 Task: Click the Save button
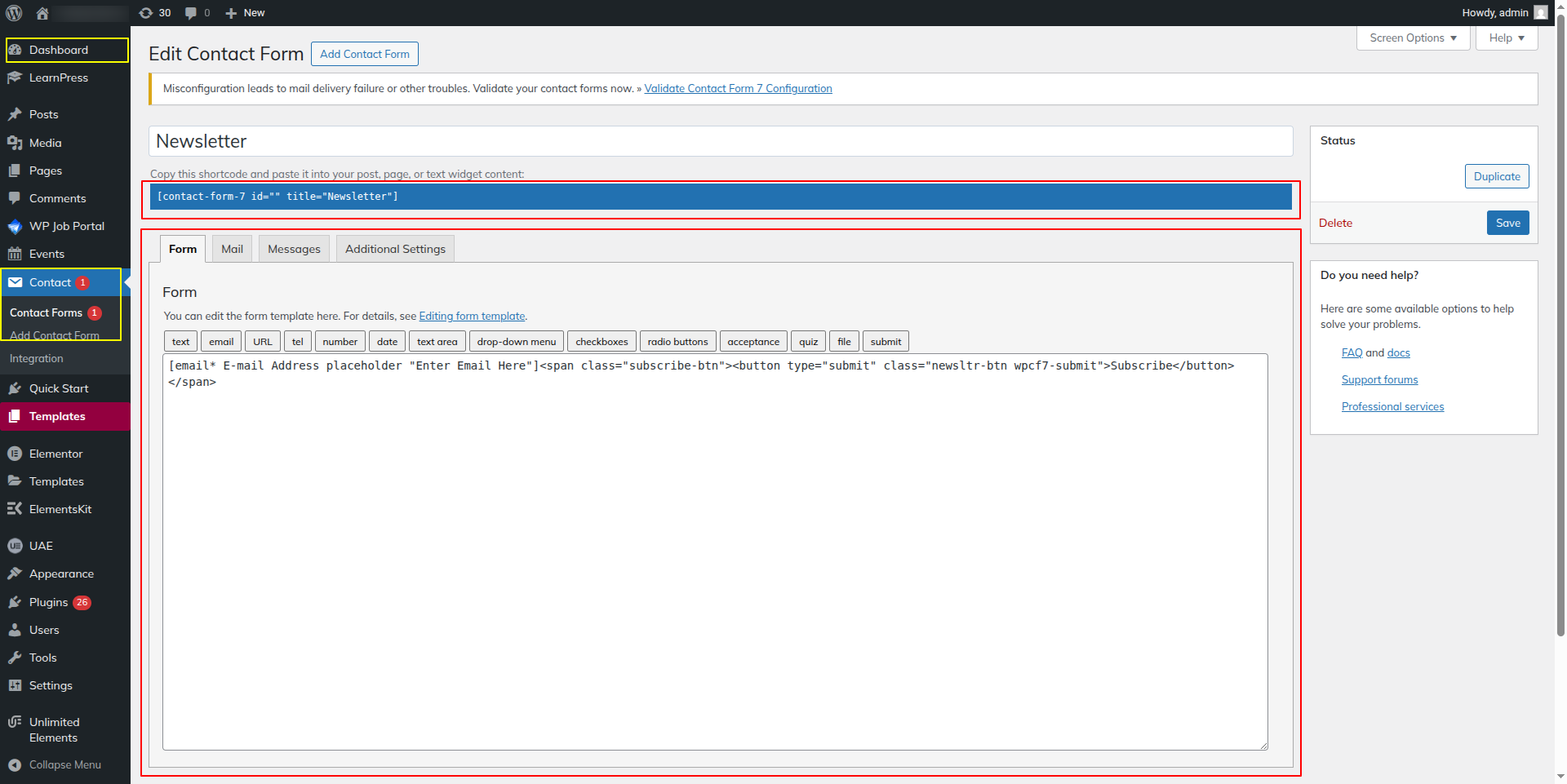[1507, 223]
